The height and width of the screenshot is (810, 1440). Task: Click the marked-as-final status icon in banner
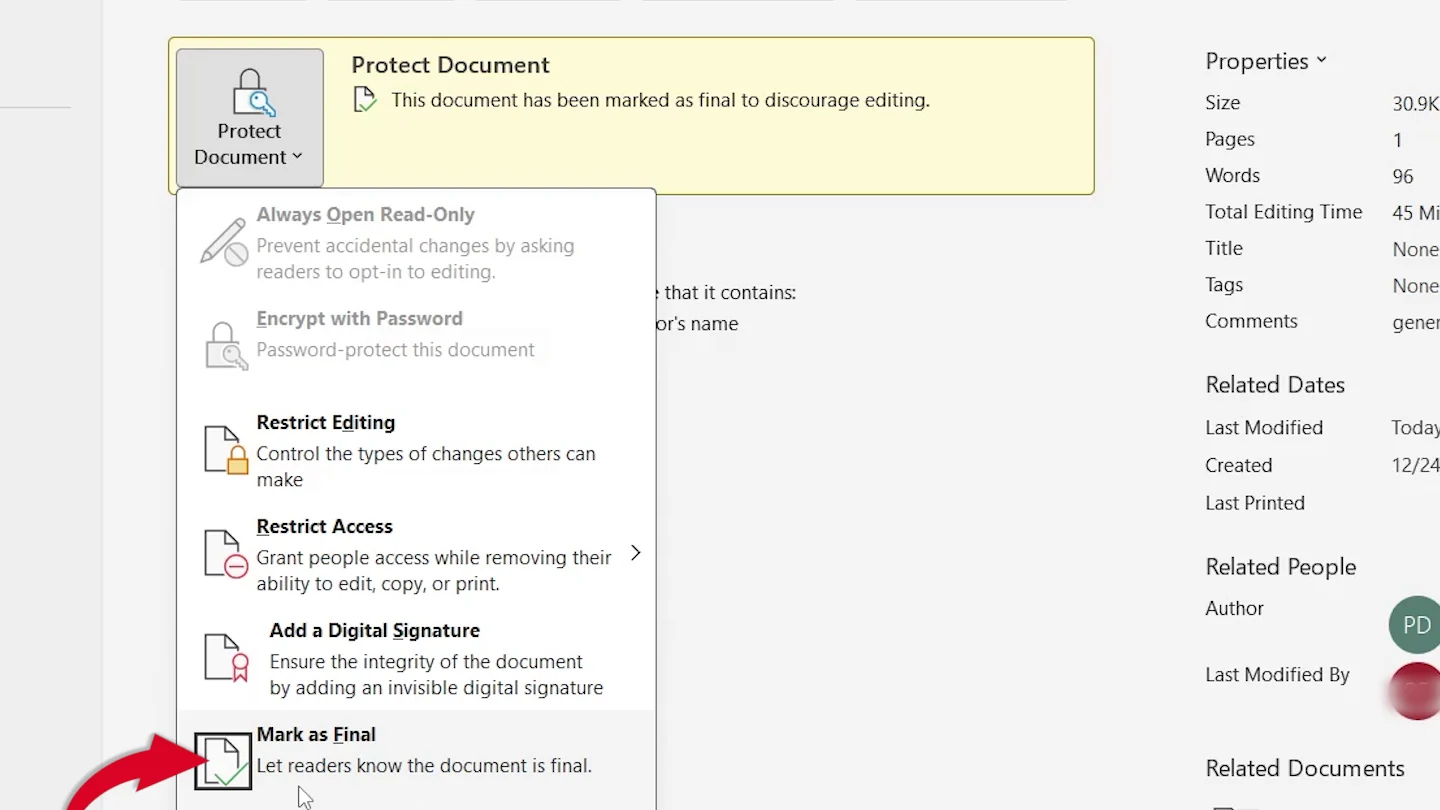pyautogui.click(x=365, y=100)
